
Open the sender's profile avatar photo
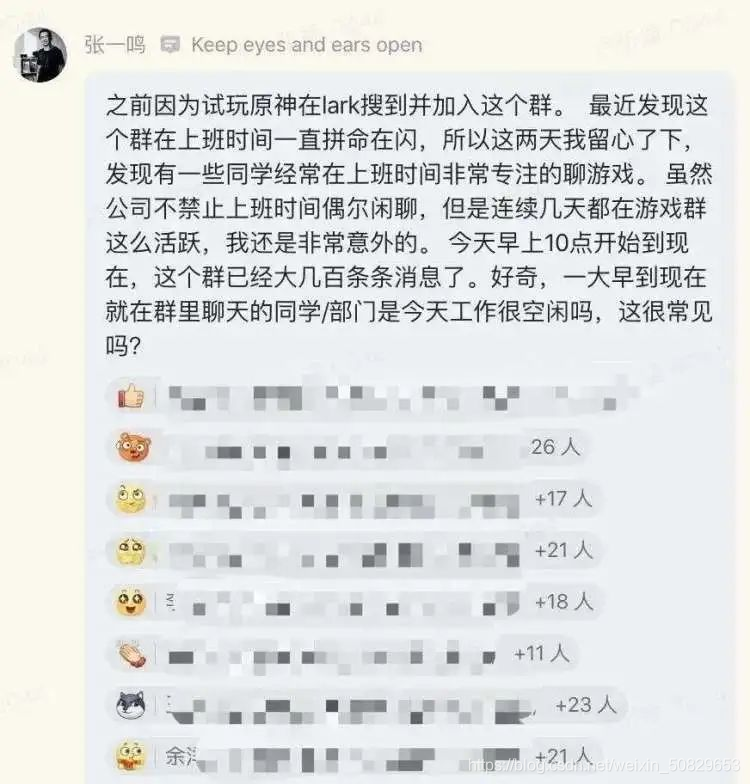pyautogui.click(x=40, y=54)
